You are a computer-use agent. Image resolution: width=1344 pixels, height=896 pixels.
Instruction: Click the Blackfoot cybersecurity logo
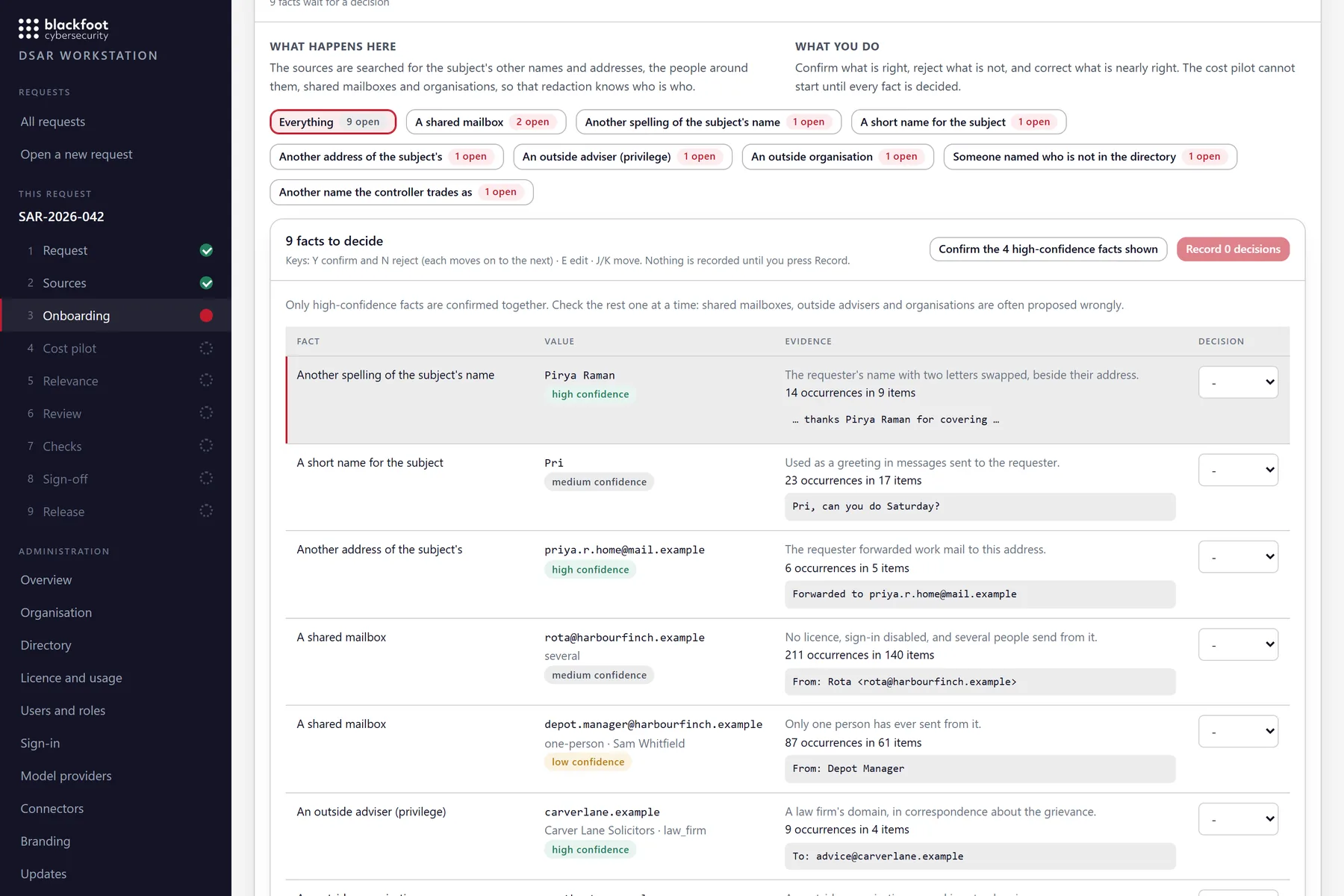click(x=63, y=29)
